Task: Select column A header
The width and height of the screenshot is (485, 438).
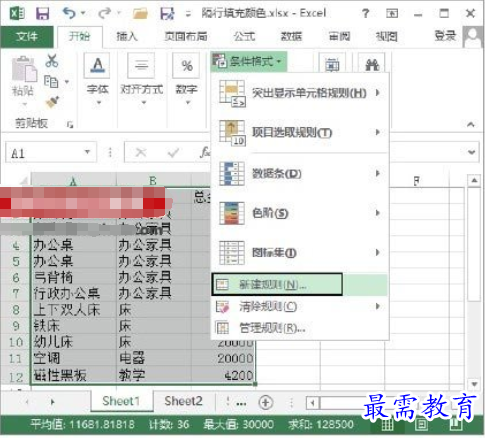Action: pyautogui.click(x=73, y=180)
